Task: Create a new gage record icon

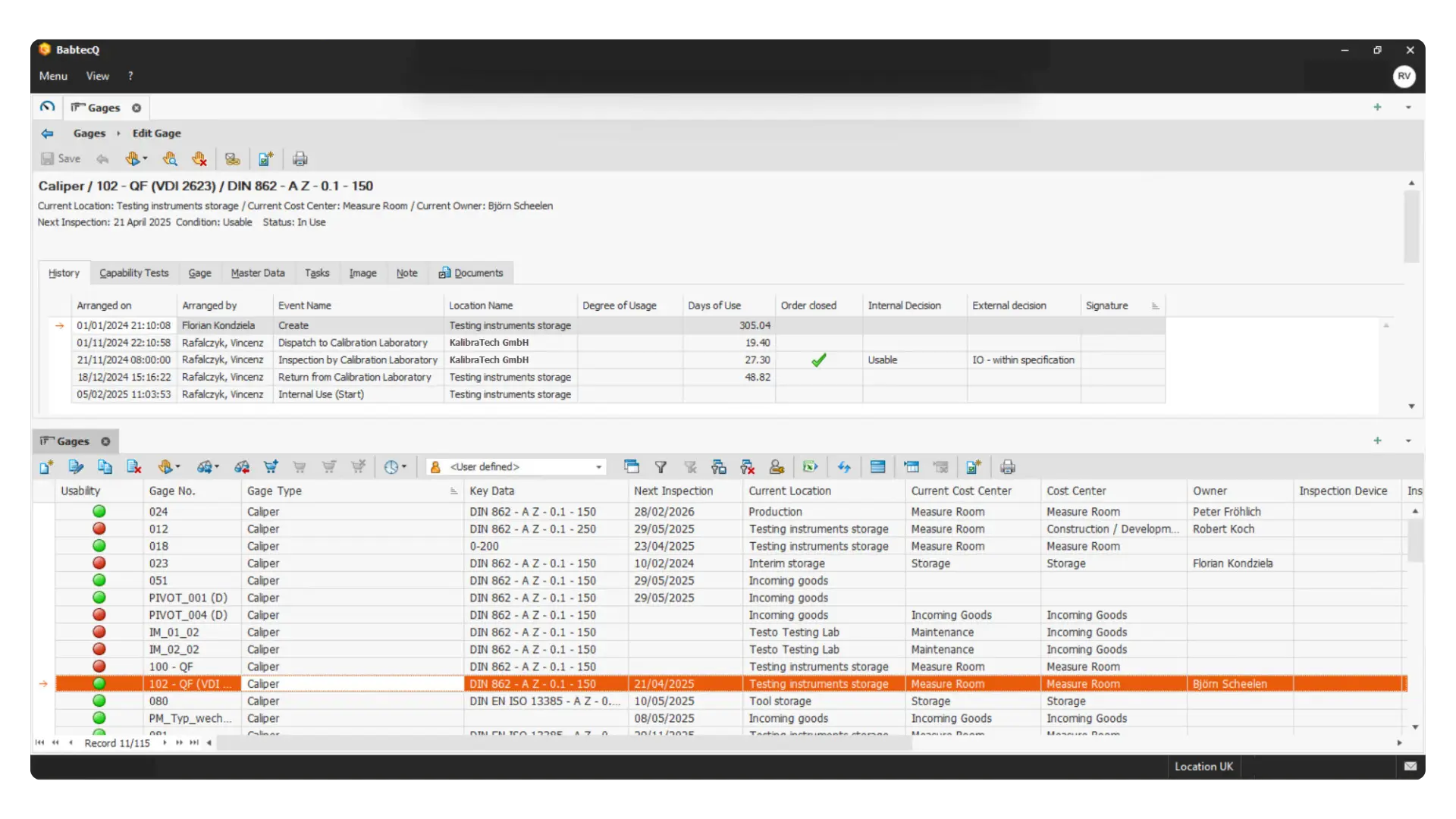Action: (46, 467)
